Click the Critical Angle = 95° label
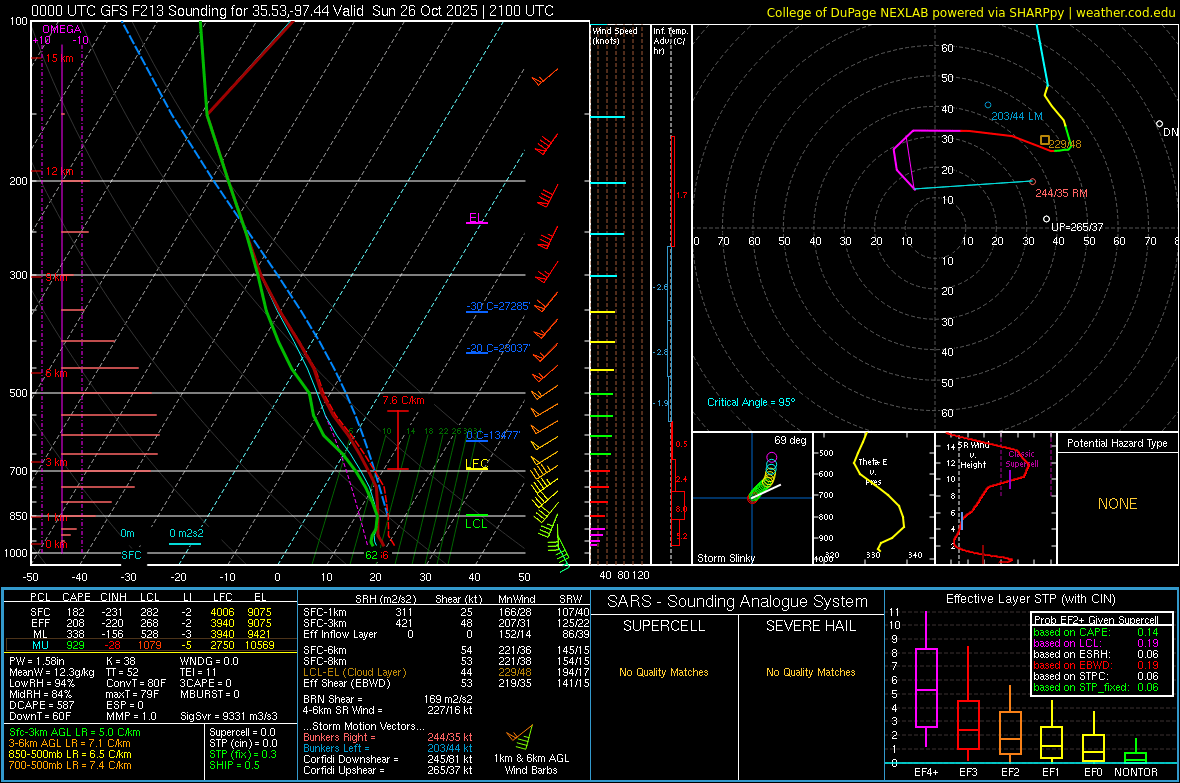 tap(751, 402)
